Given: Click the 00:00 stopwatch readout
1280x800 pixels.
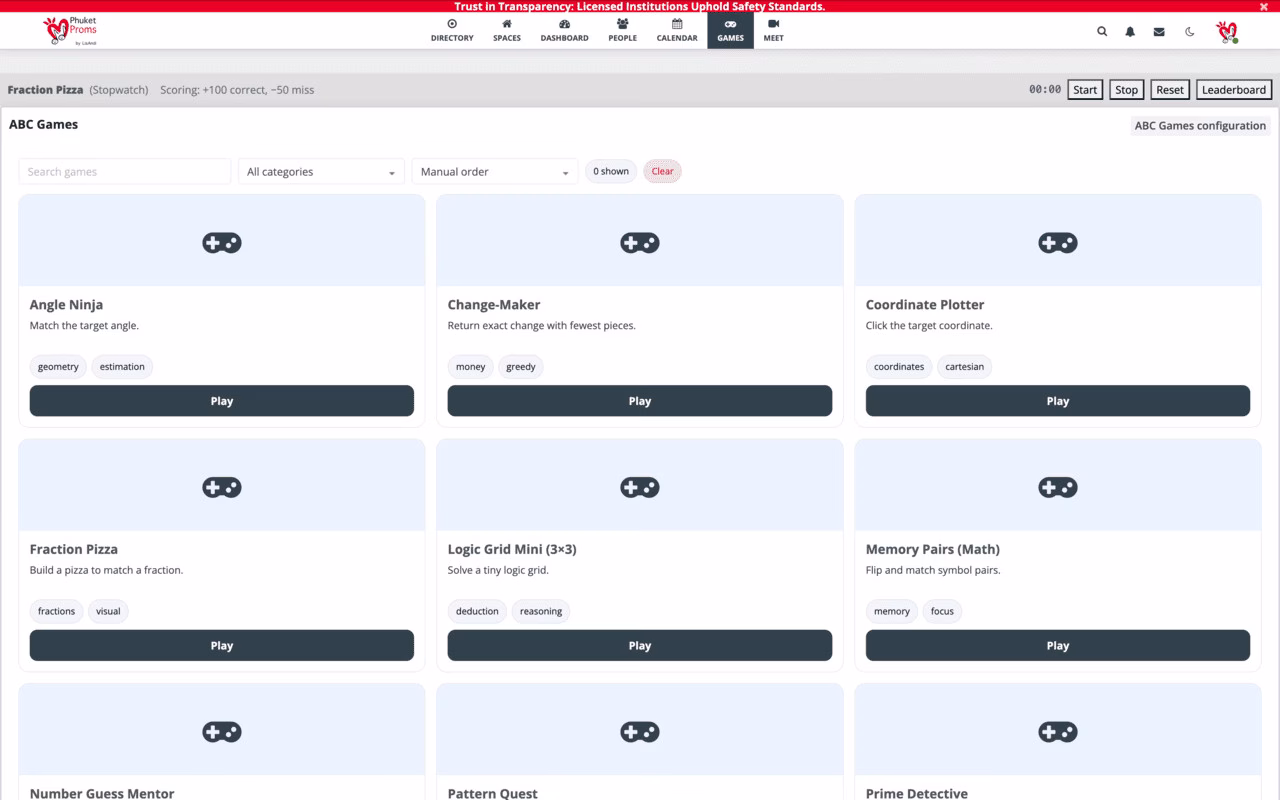Looking at the screenshot, I should 1045,90.
